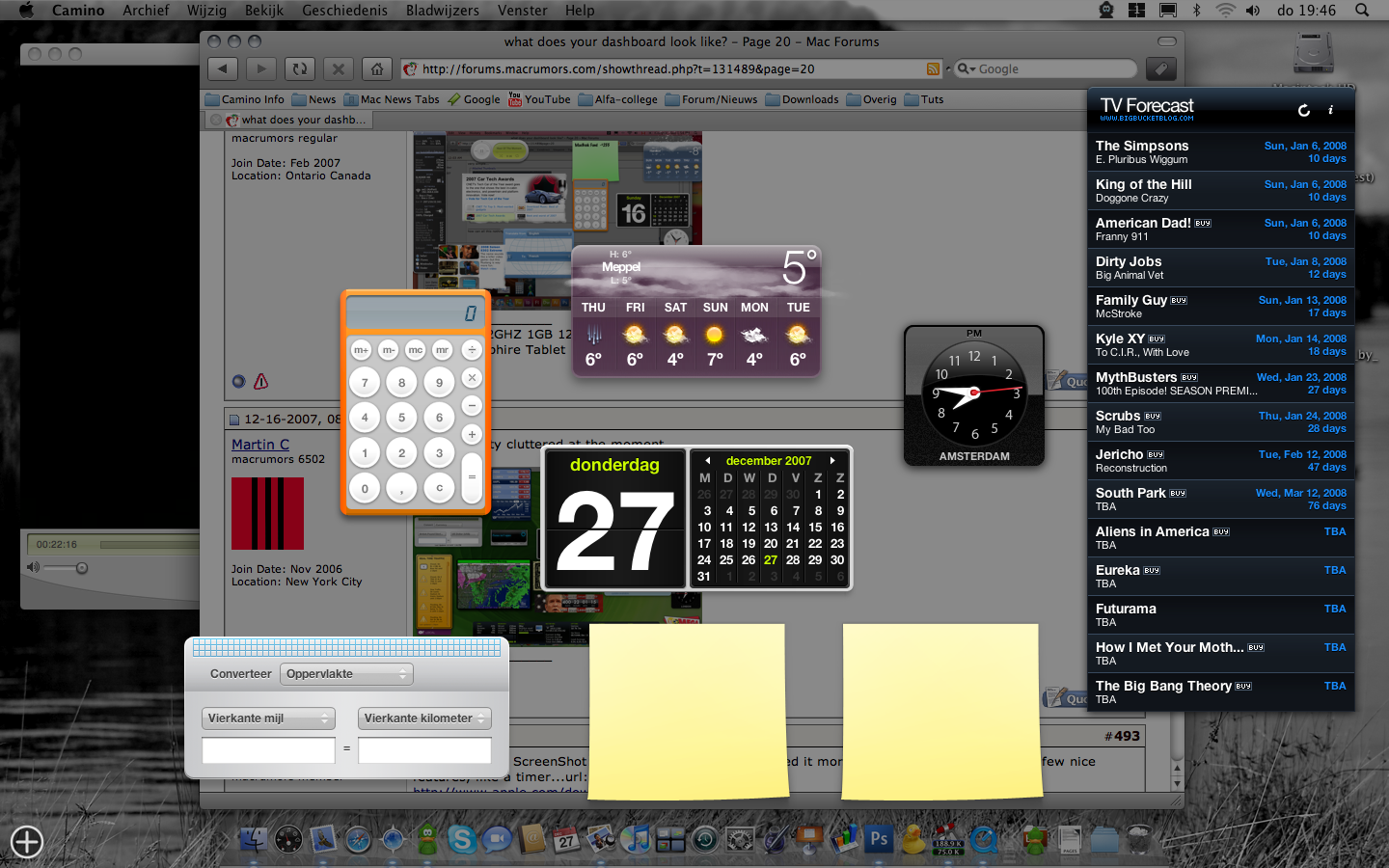
Task: Open Photoshop from the dock
Action: (879, 839)
